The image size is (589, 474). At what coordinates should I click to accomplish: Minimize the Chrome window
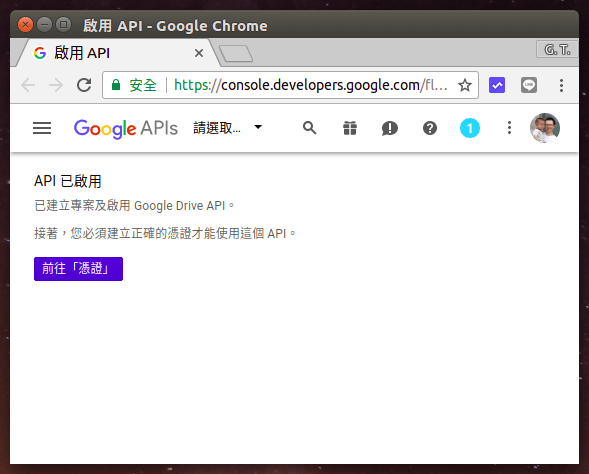pyautogui.click(x=44, y=25)
